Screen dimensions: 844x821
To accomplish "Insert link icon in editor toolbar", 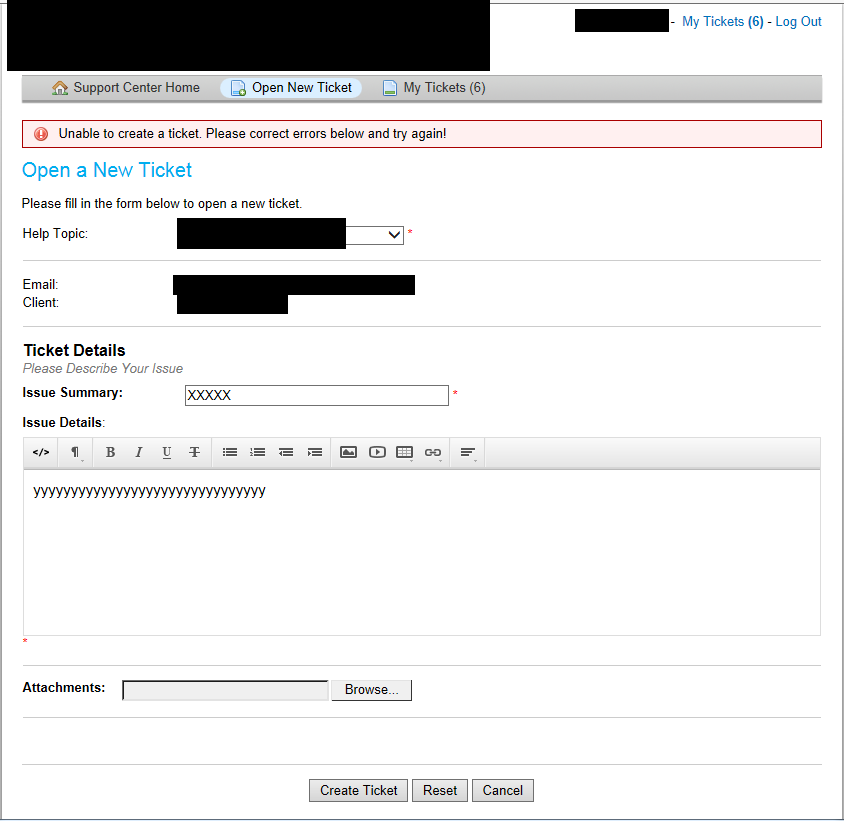I will (x=433, y=452).
